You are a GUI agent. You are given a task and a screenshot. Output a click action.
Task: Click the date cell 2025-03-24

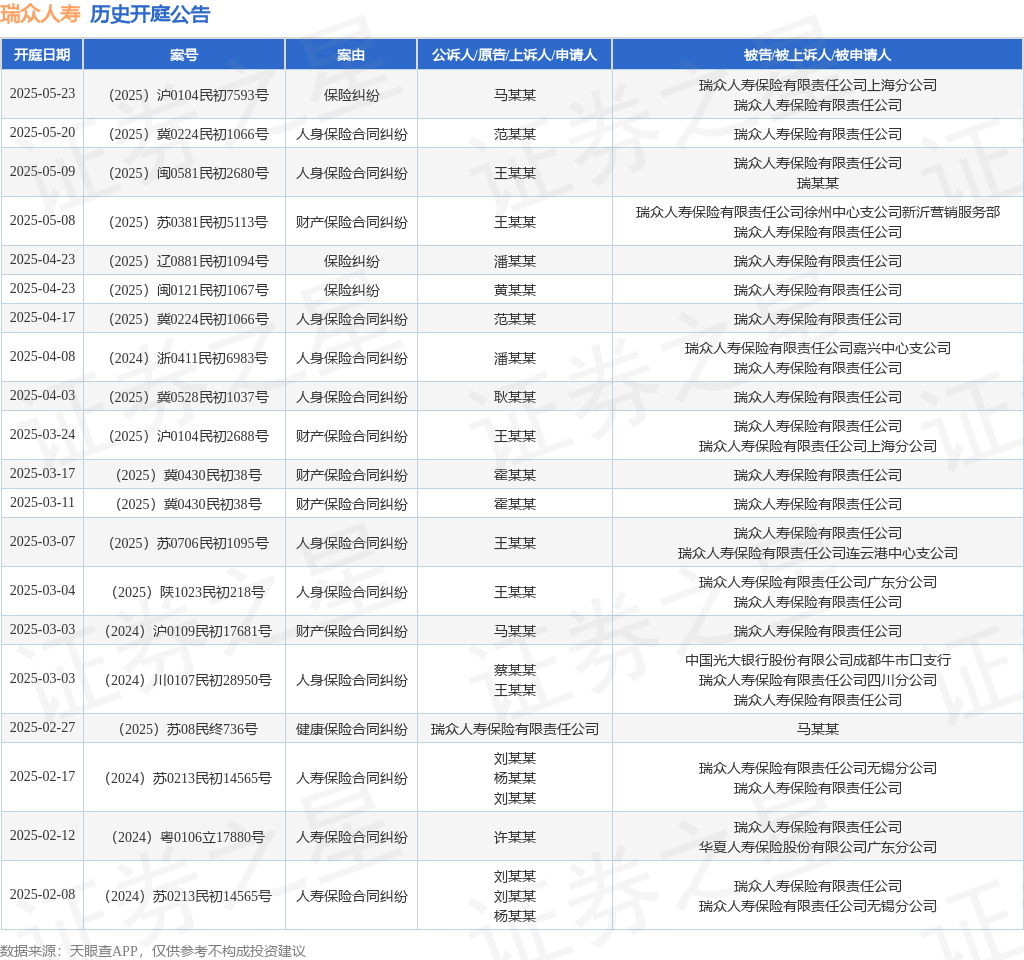[42, 435]
